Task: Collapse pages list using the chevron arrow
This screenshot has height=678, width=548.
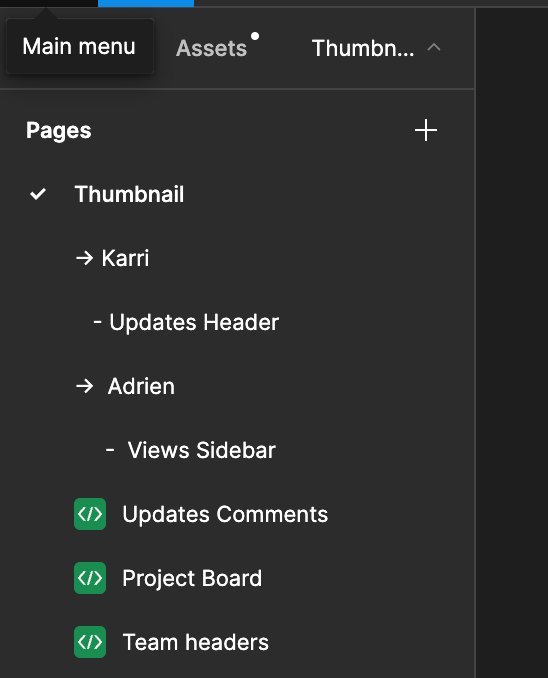Action: click(434, 48)
